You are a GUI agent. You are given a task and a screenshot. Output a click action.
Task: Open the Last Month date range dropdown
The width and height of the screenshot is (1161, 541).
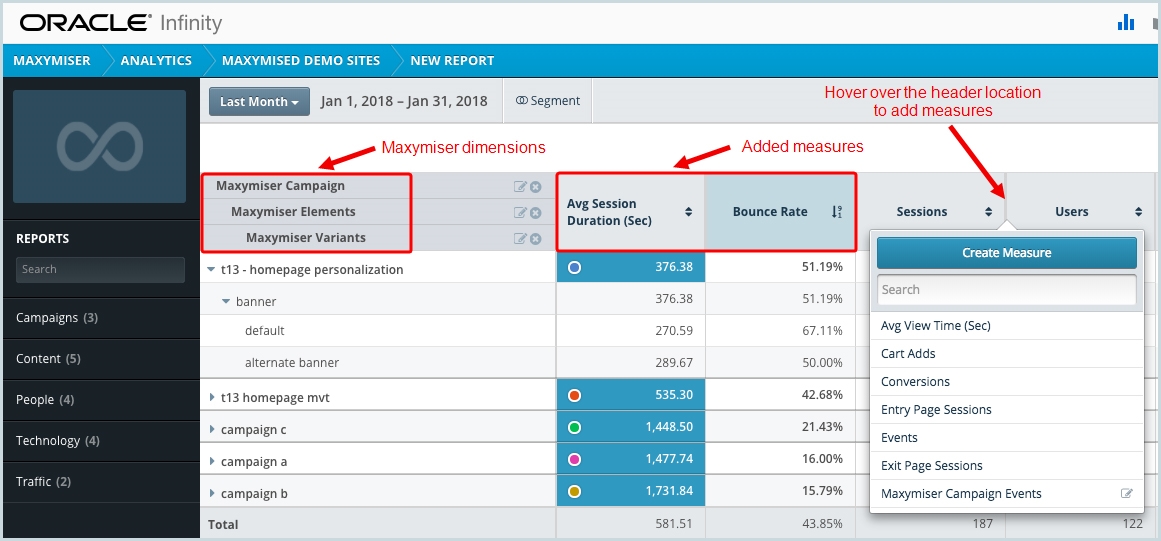258,101
